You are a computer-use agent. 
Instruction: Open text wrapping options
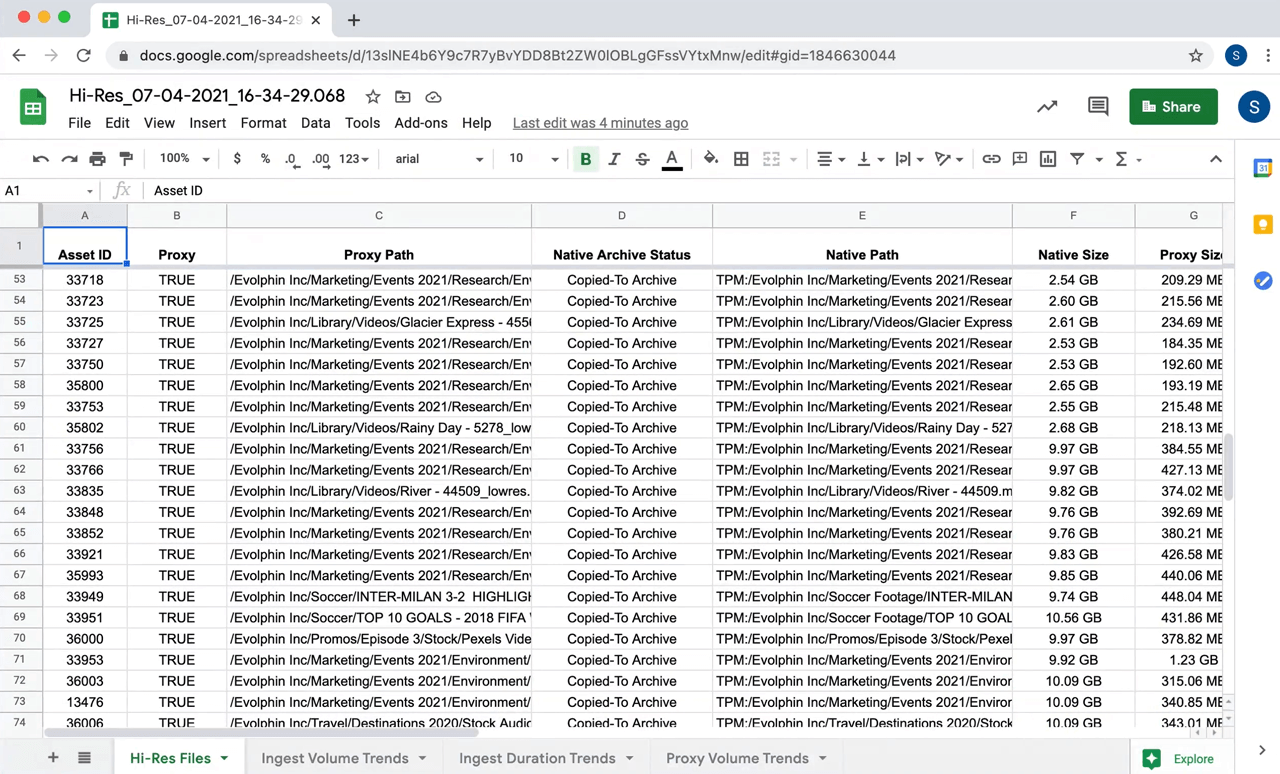[909, 159]
